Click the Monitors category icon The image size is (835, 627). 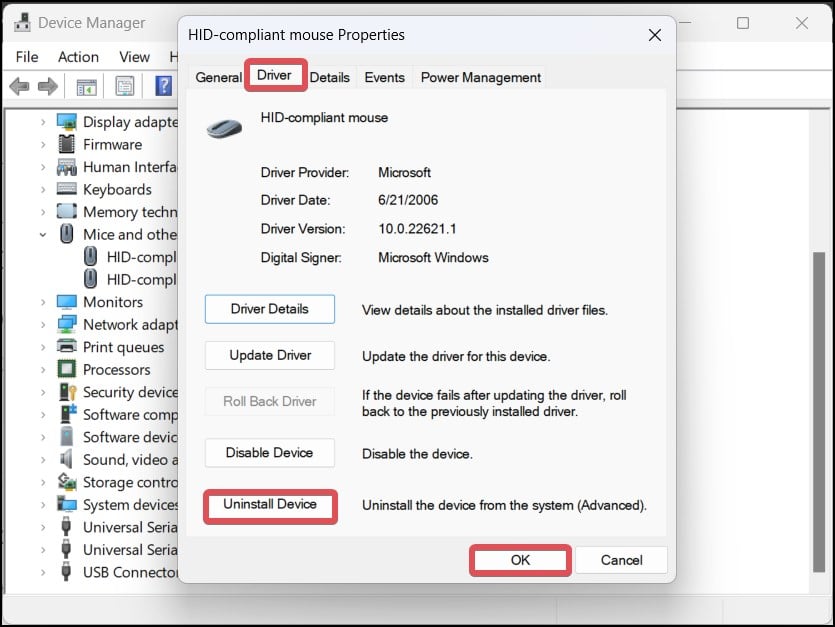(67, 302)
